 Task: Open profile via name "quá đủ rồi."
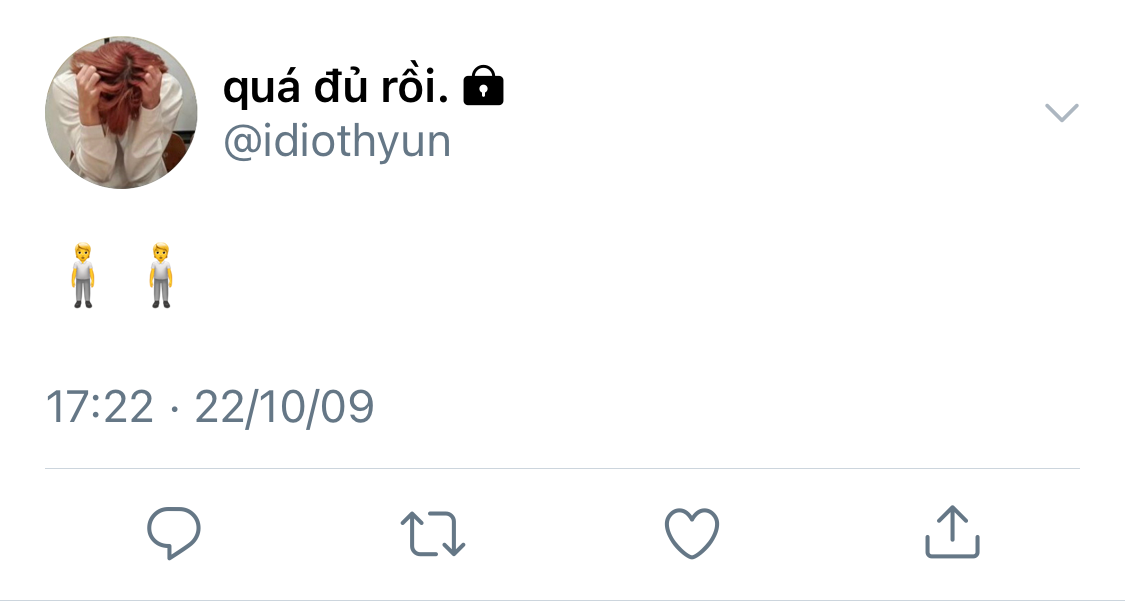[336, 87]
